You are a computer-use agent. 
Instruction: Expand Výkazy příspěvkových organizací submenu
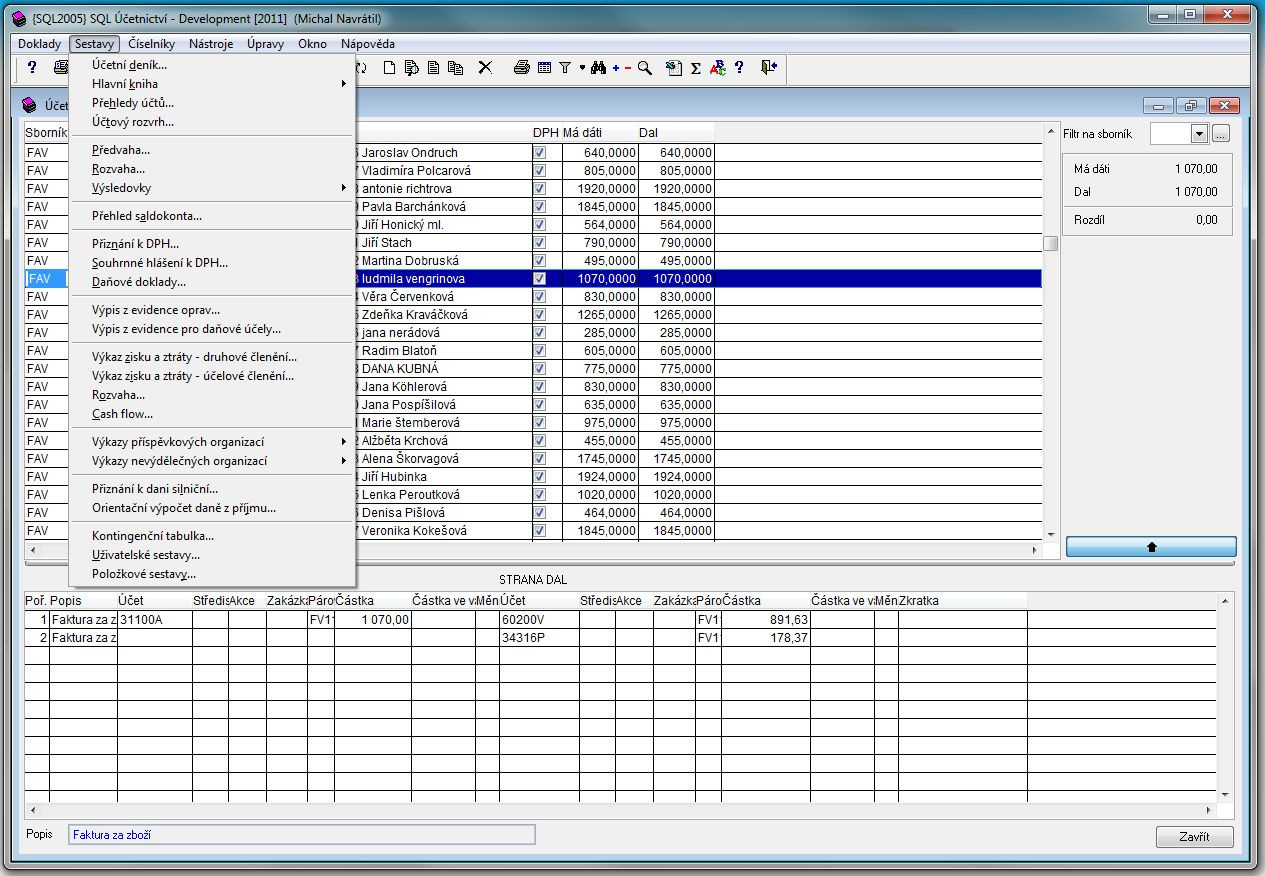[212, 442]
